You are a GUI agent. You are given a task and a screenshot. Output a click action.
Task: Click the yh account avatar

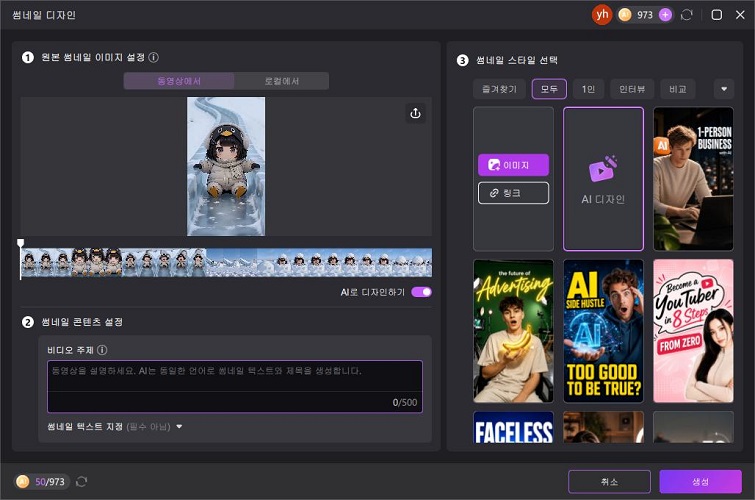[601, 15]
